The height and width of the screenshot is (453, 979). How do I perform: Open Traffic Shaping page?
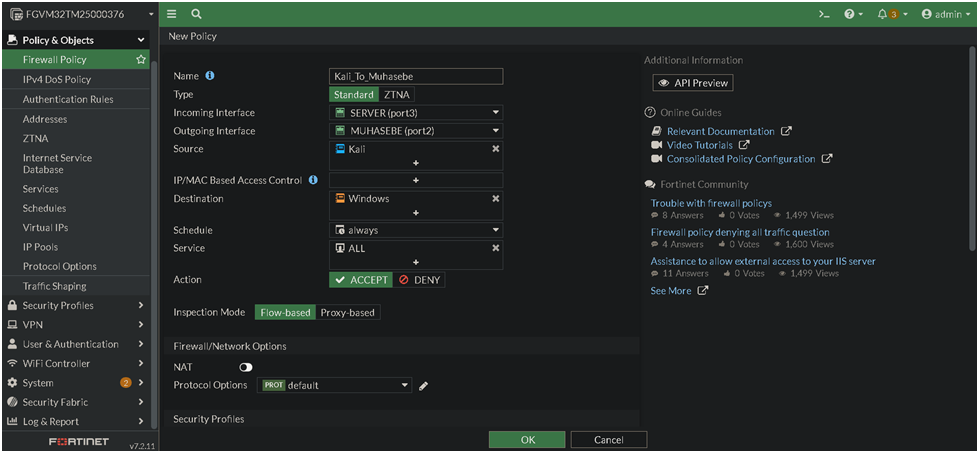pos(55,286)
